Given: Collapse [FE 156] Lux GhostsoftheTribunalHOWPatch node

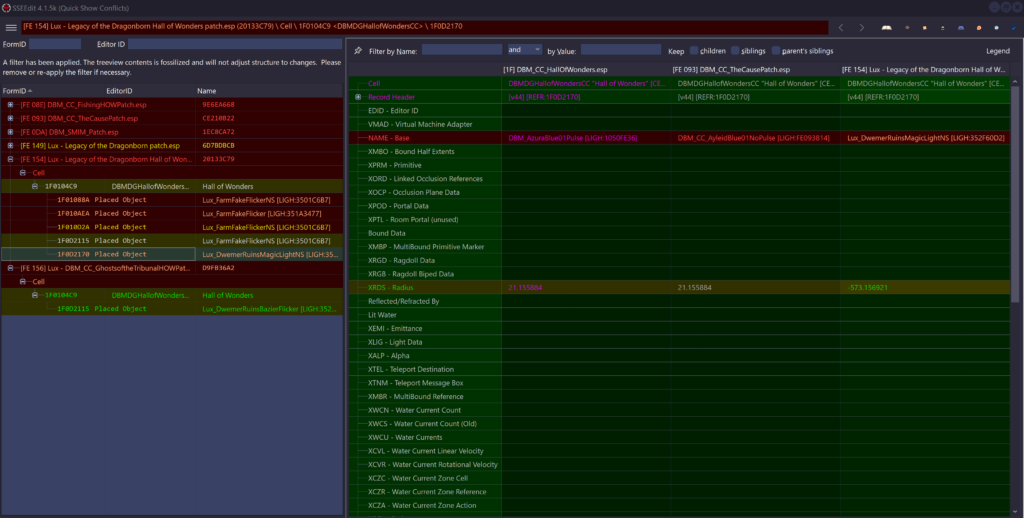Looking at the screenshot, I should click(x=10, y=268).
